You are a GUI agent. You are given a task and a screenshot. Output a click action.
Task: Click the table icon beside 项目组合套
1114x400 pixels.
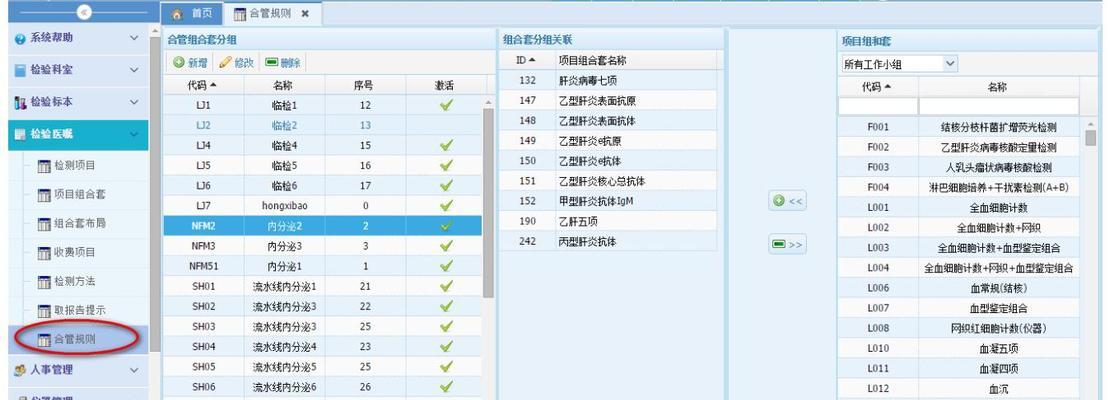coord(44,195)
